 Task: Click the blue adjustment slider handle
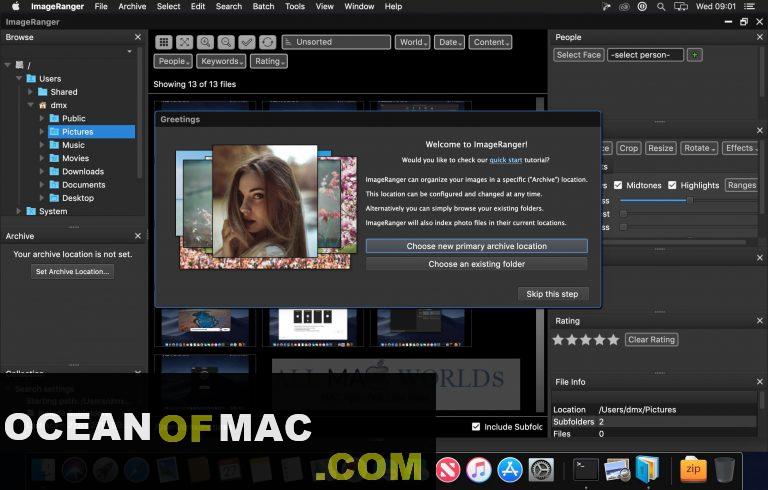point(690,200)
